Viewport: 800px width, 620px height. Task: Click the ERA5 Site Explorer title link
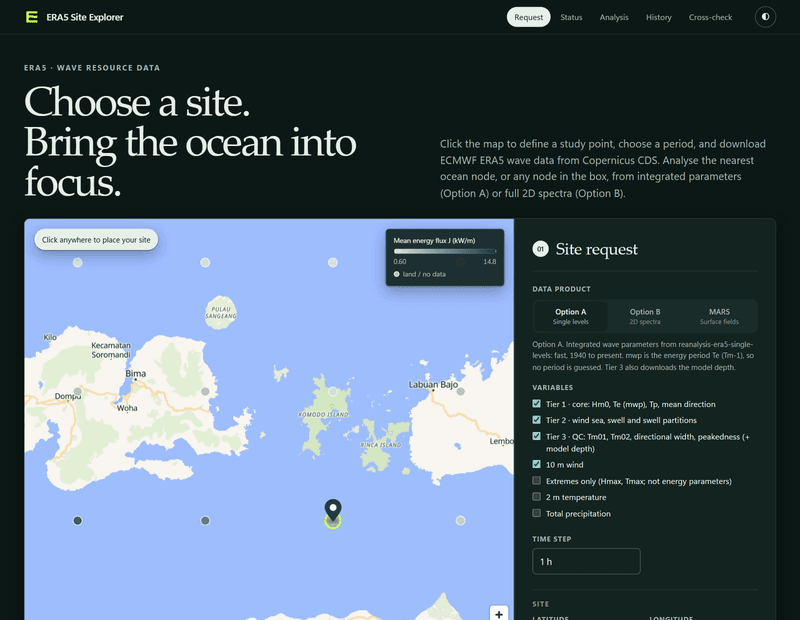(85, 17)
